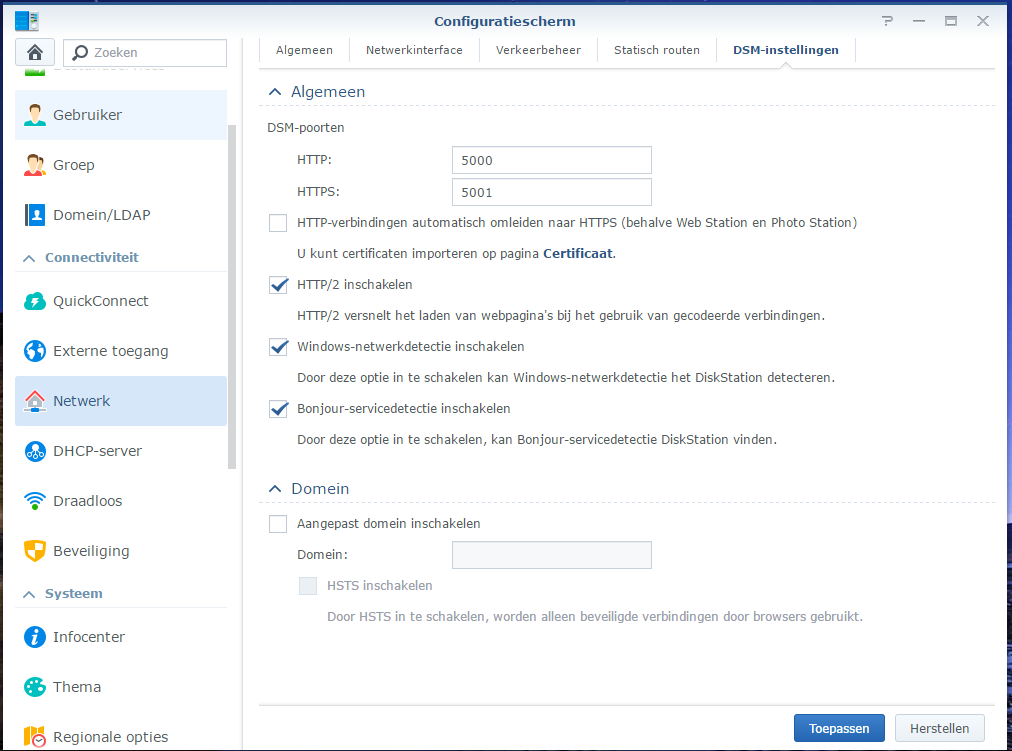Collapse the Domein section chevron
This screenshot has height=751, width=1012.
pyautogui.click(x=274, y=489)
